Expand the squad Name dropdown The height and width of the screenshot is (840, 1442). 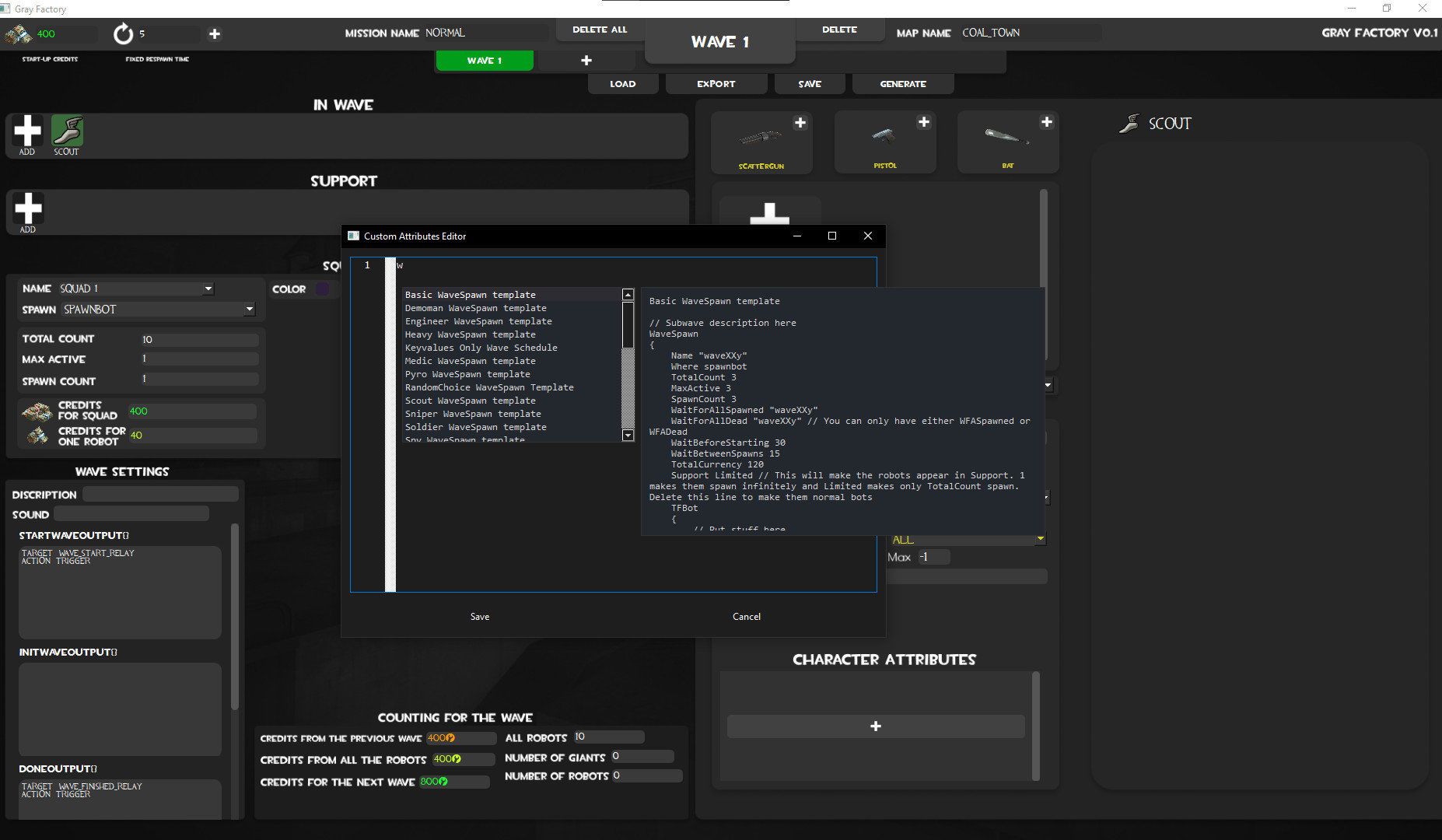click(x=208, y=289)
